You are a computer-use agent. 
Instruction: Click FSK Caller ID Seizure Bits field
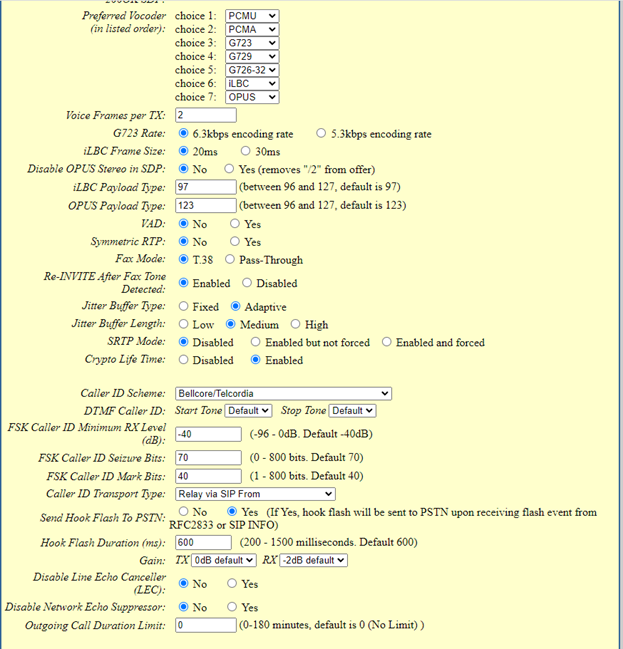point(208,457)
